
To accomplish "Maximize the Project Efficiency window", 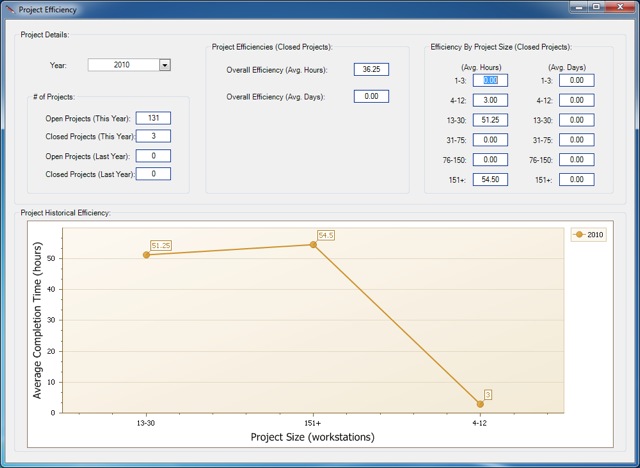I will click(x=595, y=7).
